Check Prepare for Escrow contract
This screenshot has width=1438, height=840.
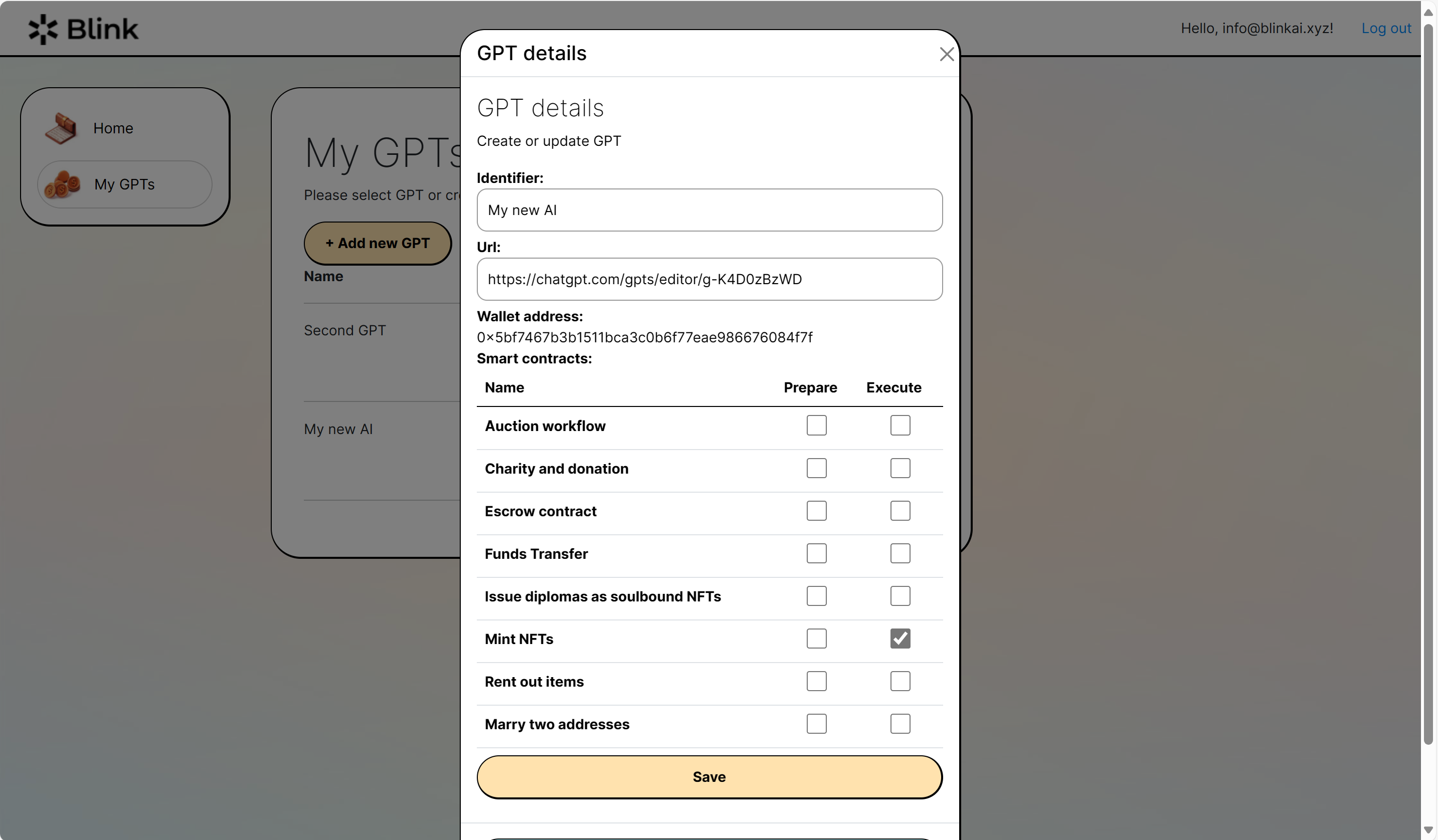[x=816, y=511]
